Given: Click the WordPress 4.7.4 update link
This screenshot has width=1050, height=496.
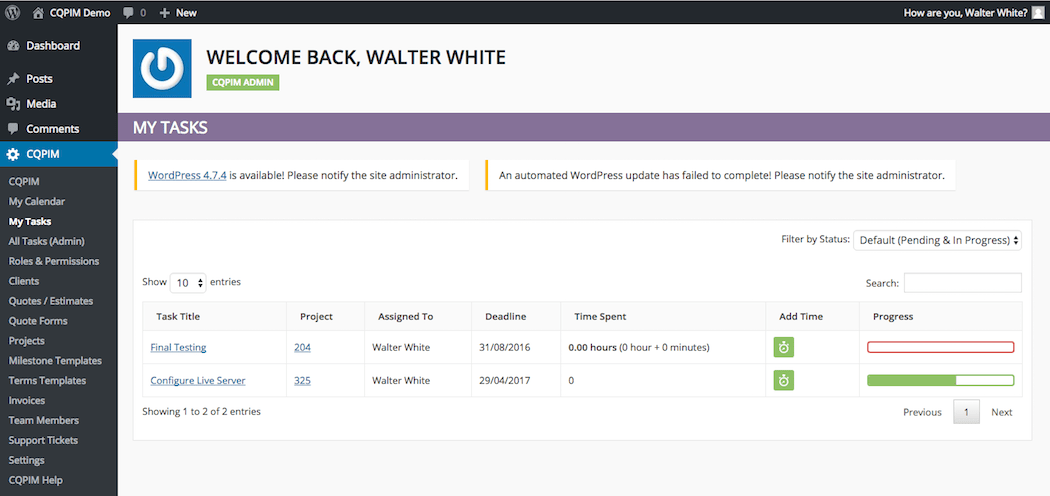Looking at the screenshot, I should (187, 175).
